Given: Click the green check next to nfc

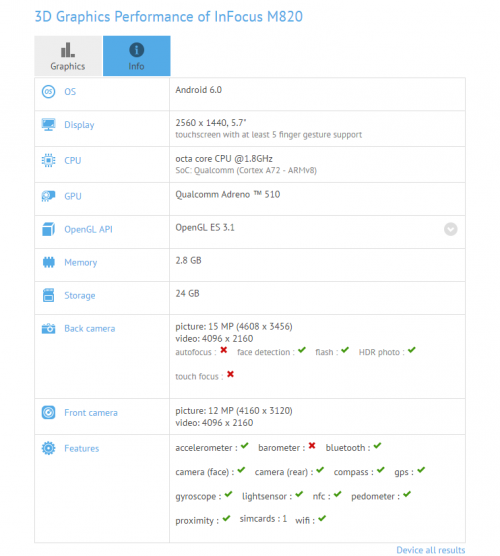Looking at the screenshot, I should (338, 494).
